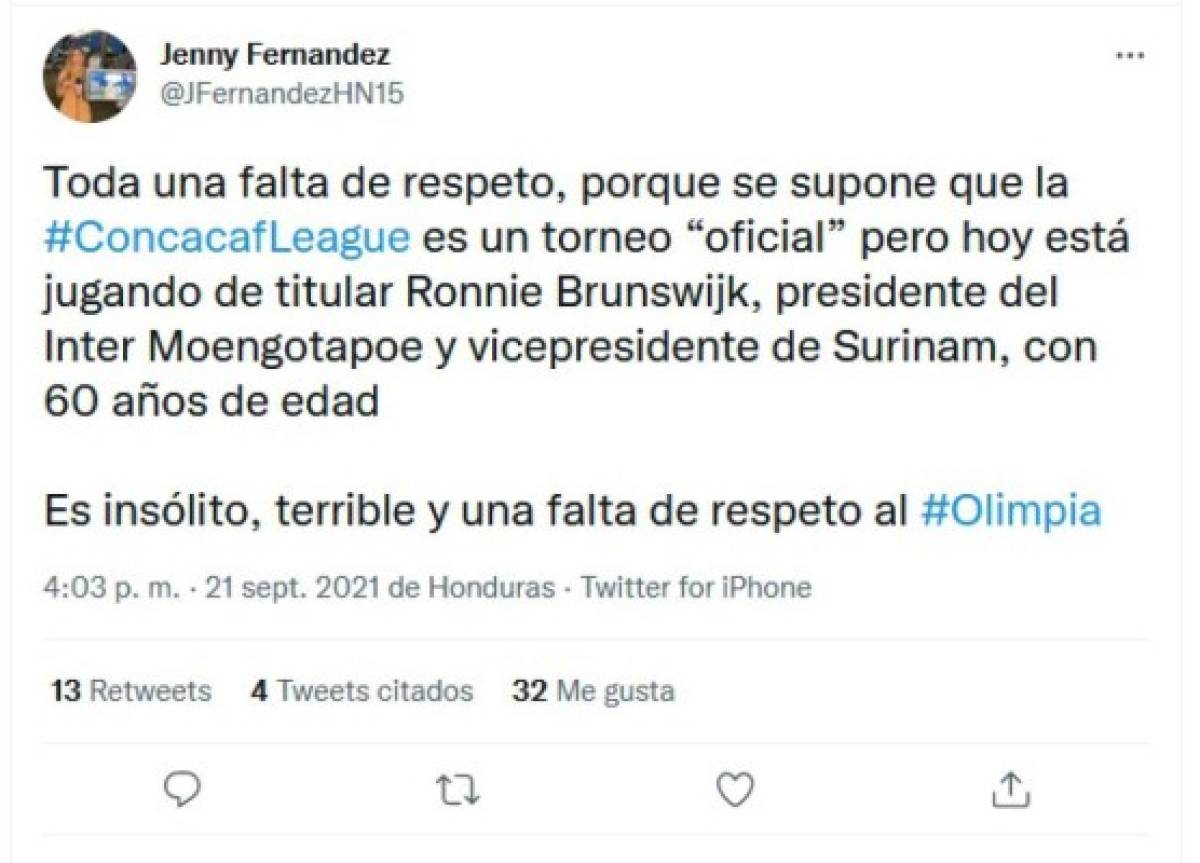Open the Twitter for iPhone source link
Screen dimensions: 1200x863
pyautogui.click(x=695, y=587)
